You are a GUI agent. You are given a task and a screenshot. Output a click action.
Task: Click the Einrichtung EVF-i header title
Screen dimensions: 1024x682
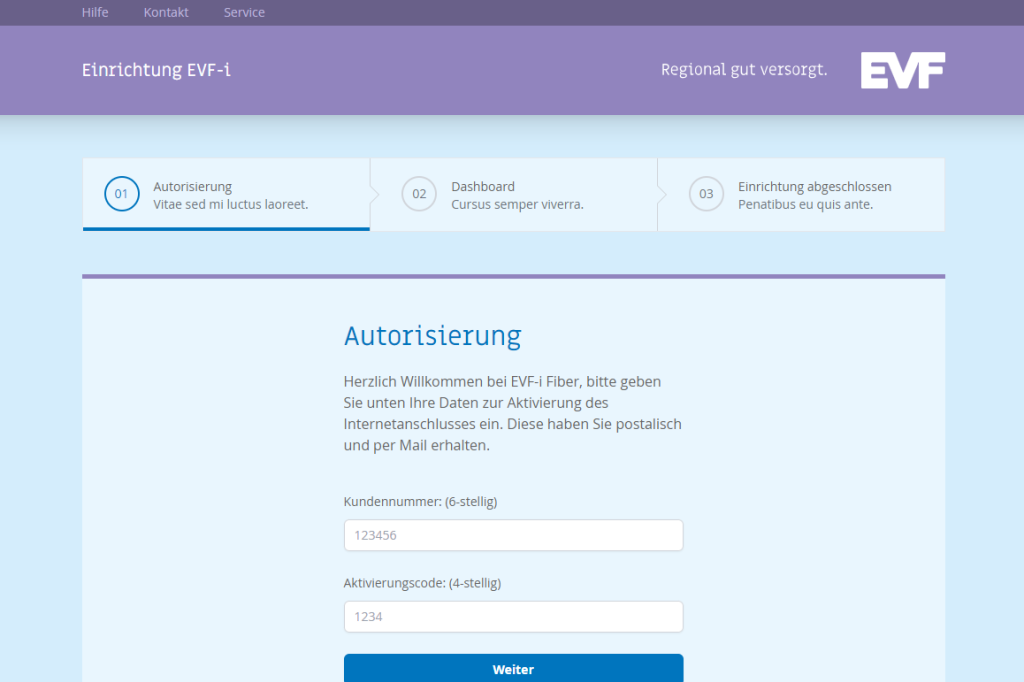(156, 71)
